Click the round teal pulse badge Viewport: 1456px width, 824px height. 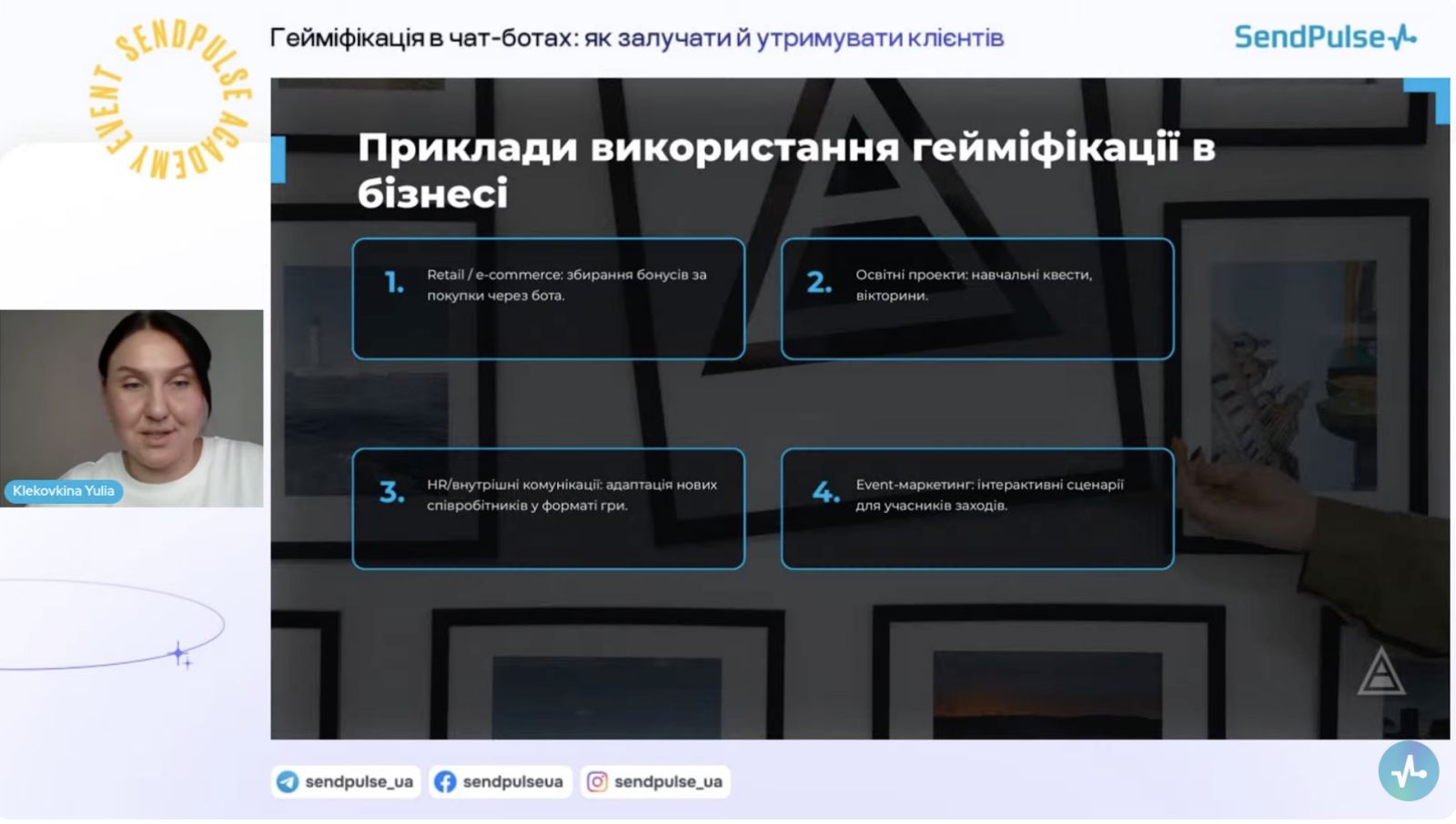(1408, 771)
